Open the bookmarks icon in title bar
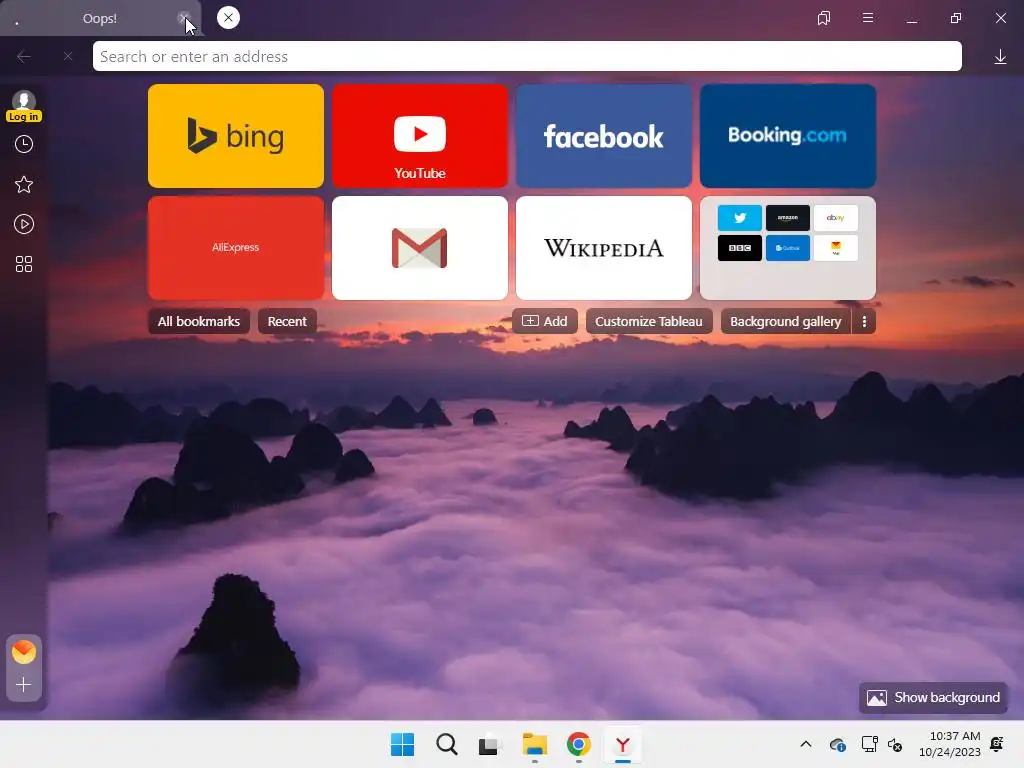This screenshot has width=1024, height=768. pos(824,18)
